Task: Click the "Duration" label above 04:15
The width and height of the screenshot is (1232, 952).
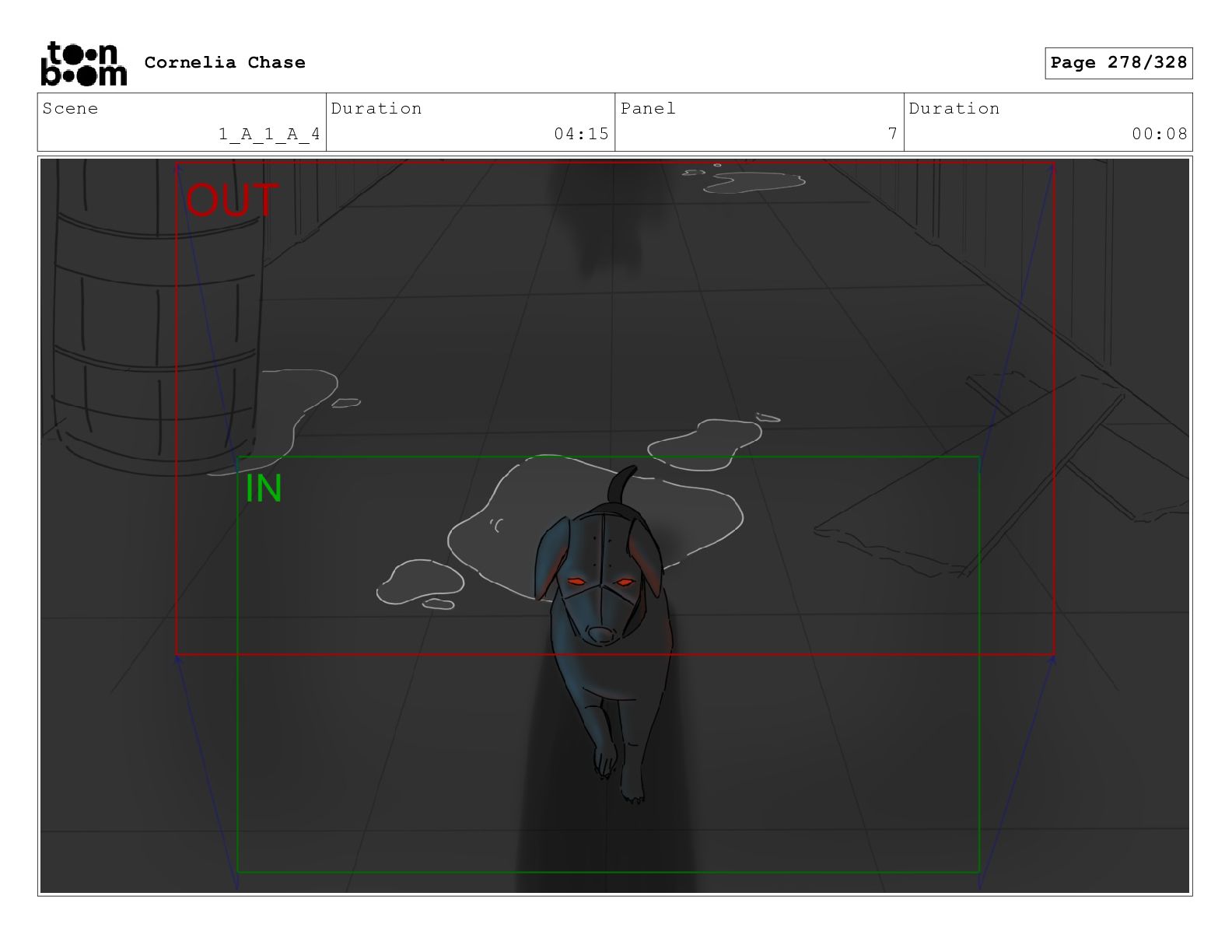Action: [376, 108]
